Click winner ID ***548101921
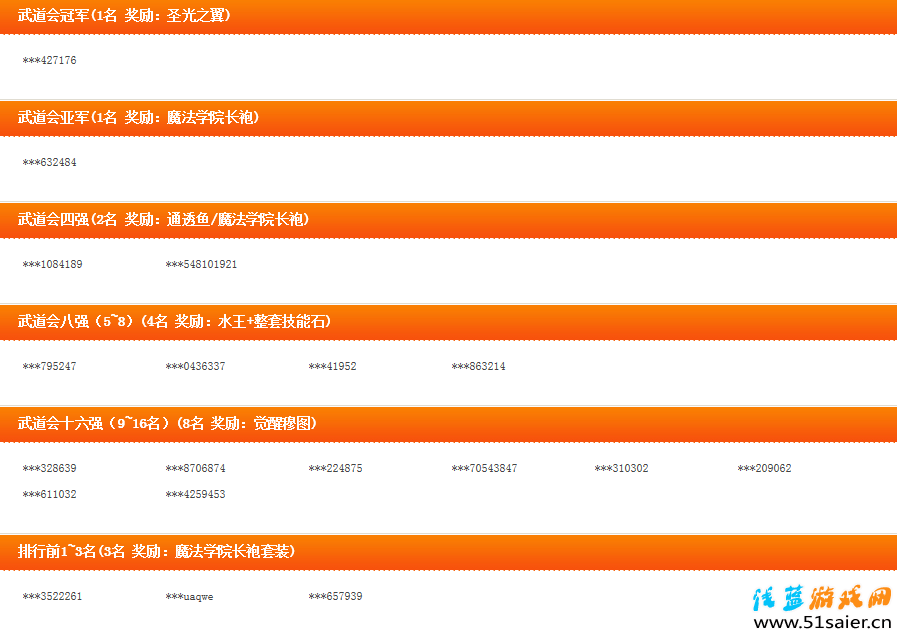897x631 pixels. [x=201, y=265]
